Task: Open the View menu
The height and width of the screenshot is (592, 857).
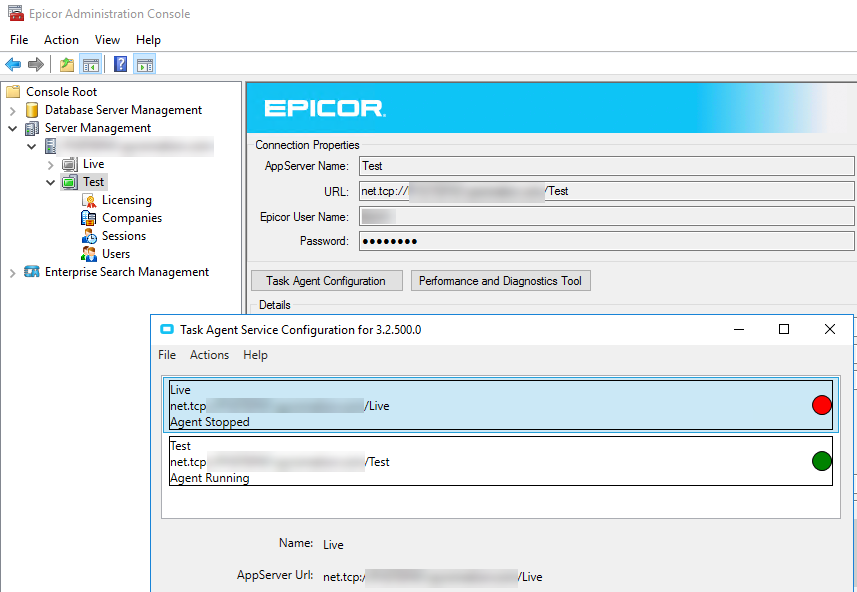Action: tap(107, 40)
